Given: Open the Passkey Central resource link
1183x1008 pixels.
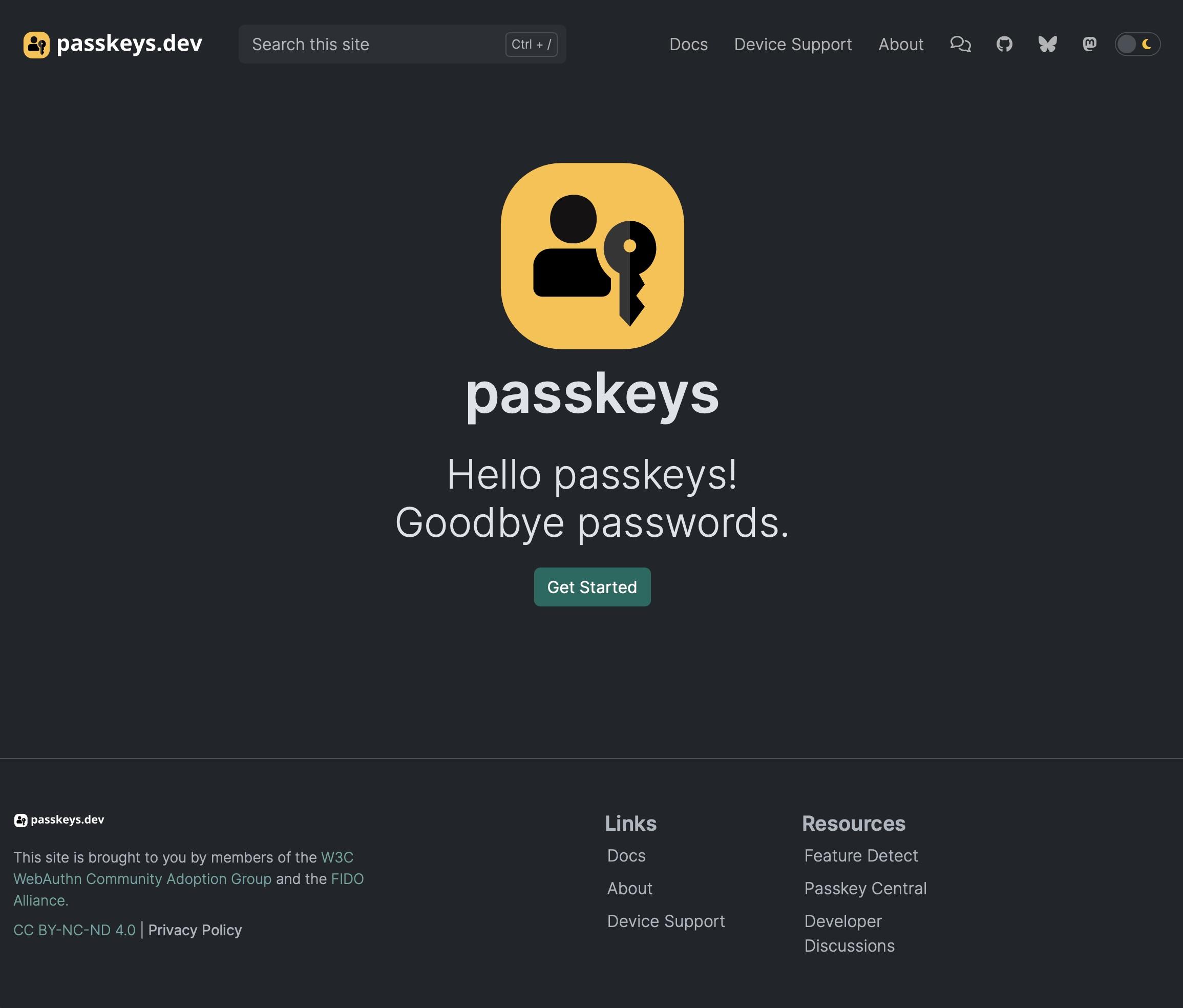Looking at the screenshot, I should (865, 889).
